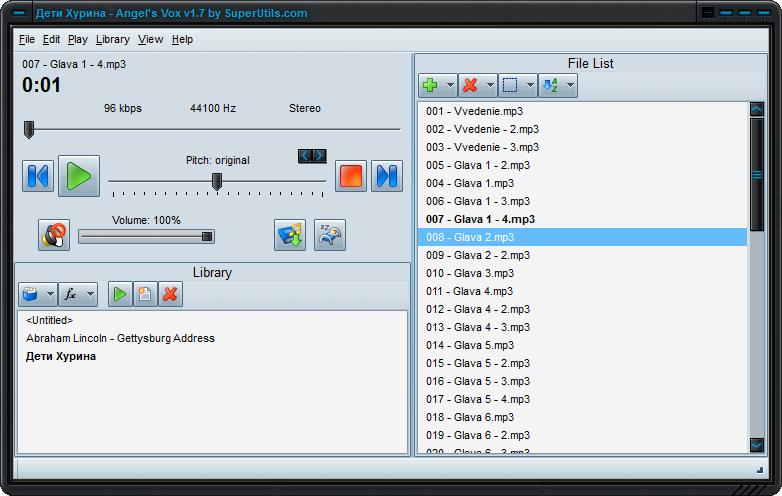The width and height of the screenshot is (782, 496).
Task: Open the Play menu
Action: coord(78,39)
